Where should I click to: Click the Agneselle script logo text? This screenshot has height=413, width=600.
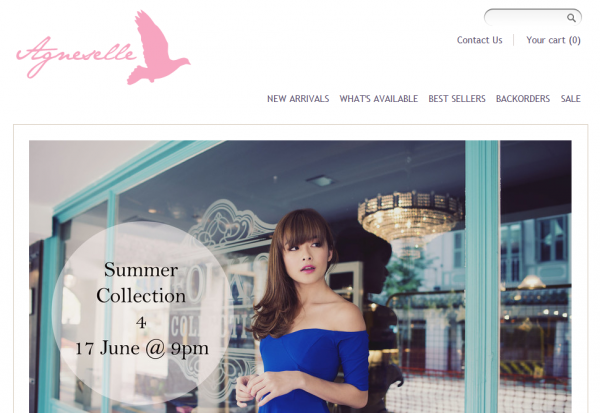(76, 57)
